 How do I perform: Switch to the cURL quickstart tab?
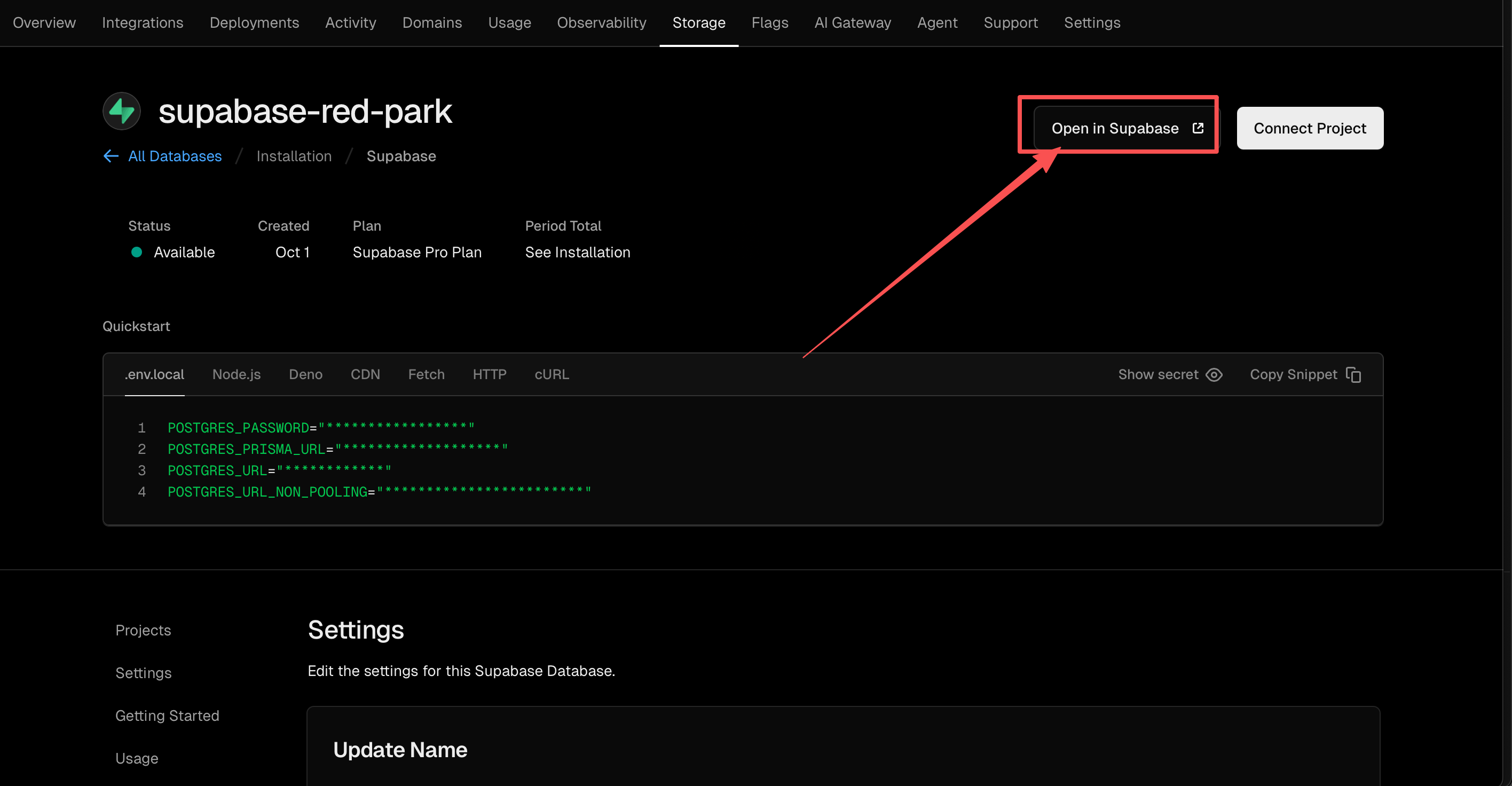click(x=551, y=374)
